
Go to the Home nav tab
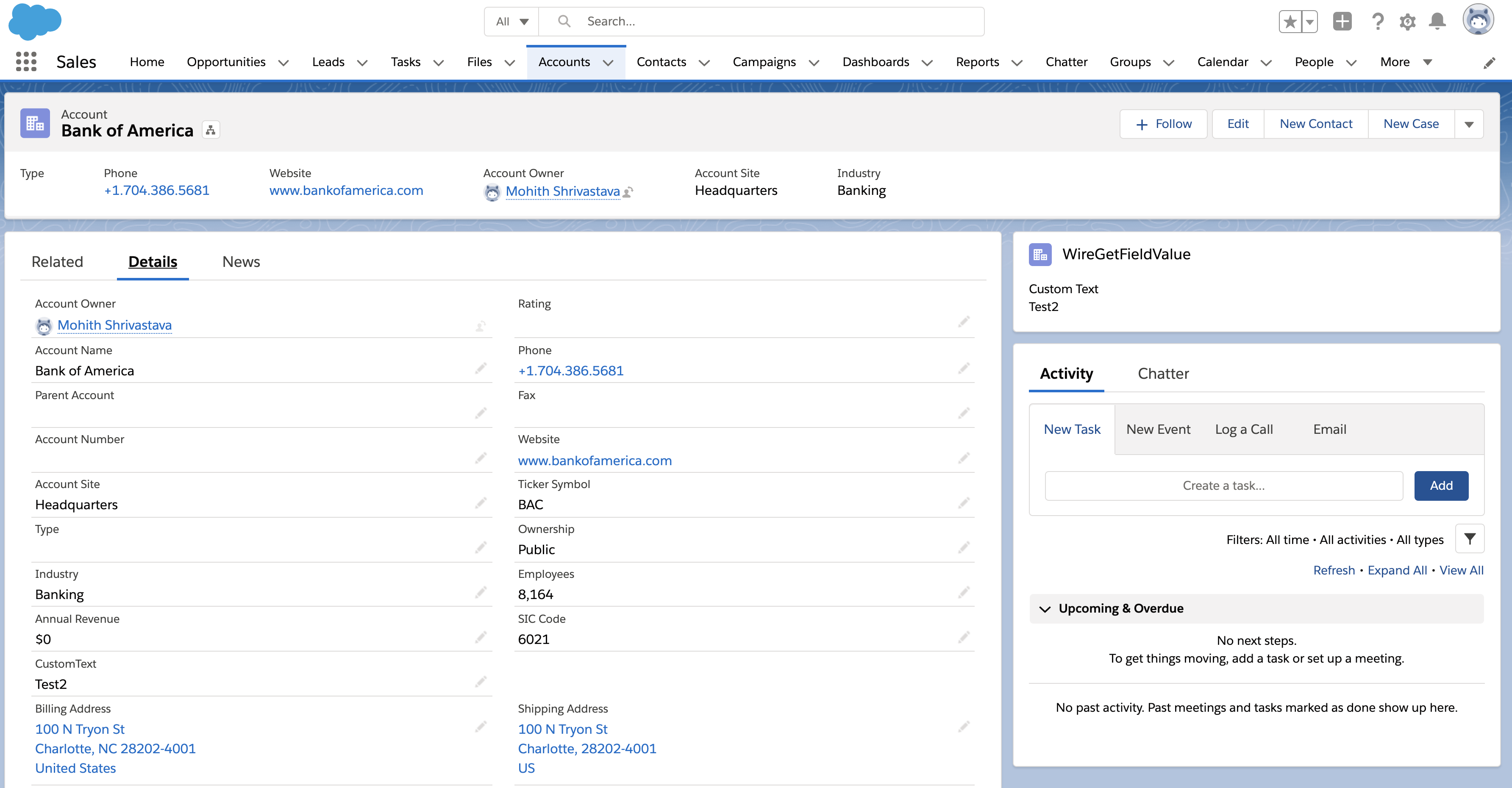click(147, 62)
